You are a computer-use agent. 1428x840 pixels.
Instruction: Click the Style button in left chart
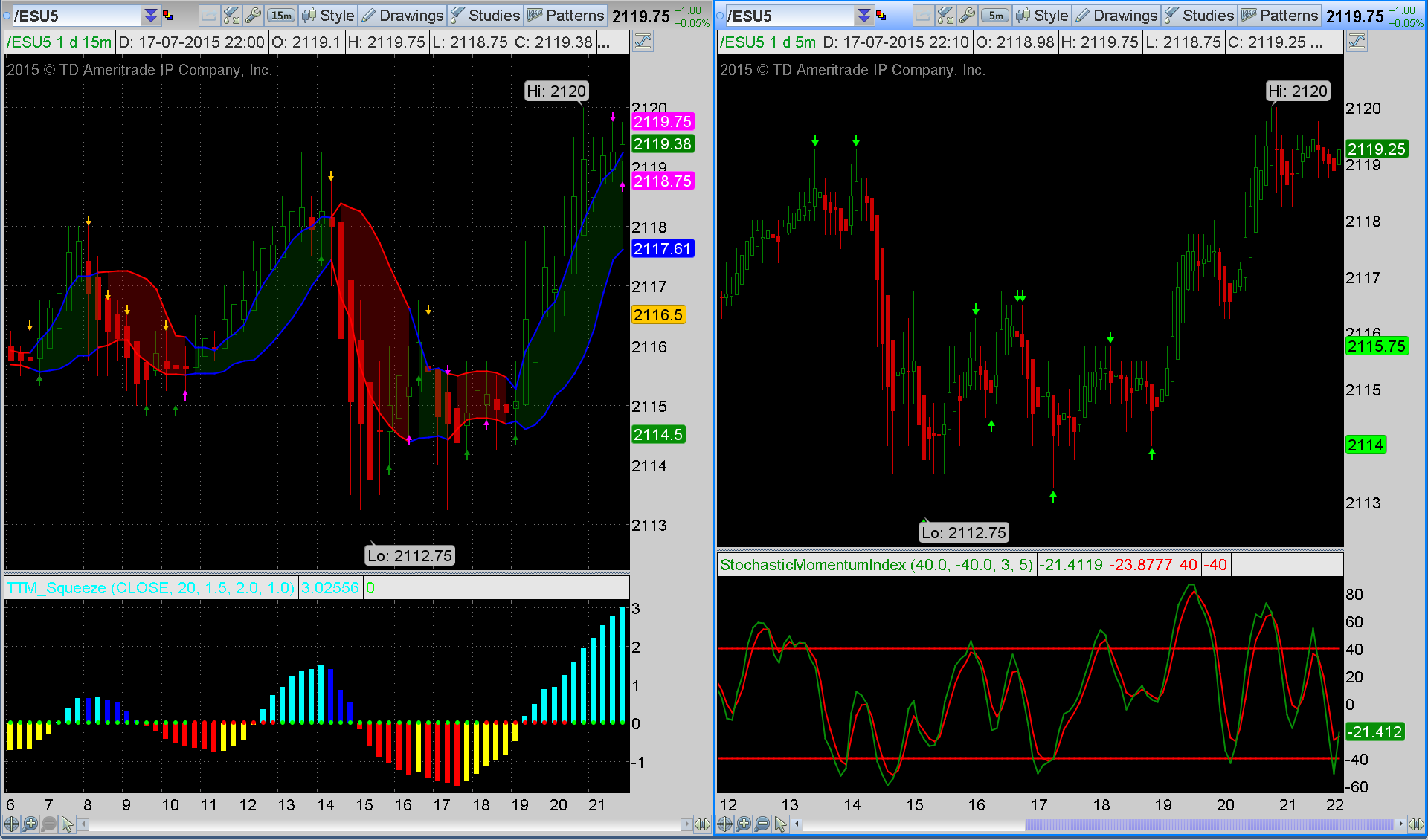point(328,16)
